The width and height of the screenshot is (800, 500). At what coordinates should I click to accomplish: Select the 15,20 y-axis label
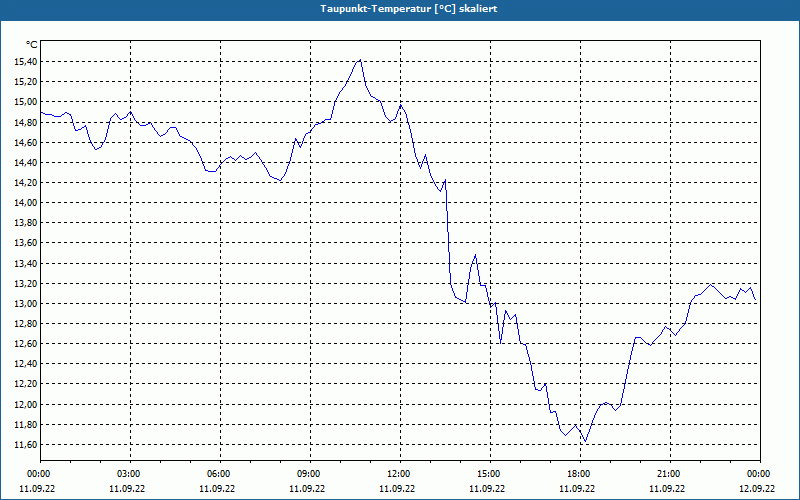26,82
